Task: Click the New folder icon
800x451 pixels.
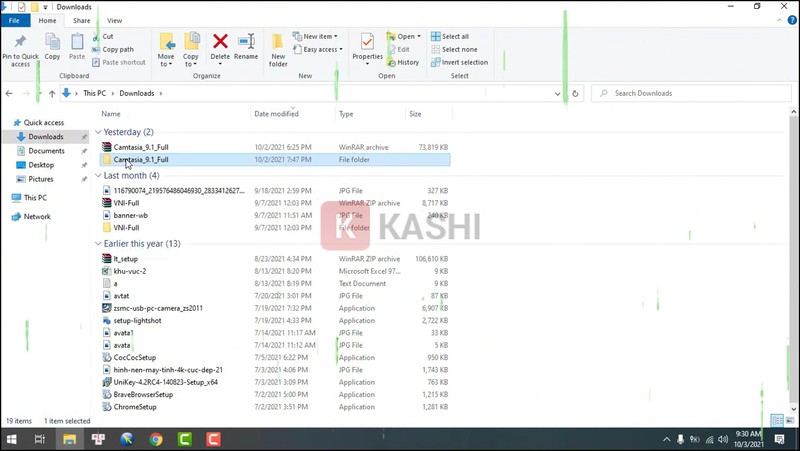Action: [278, 46]
